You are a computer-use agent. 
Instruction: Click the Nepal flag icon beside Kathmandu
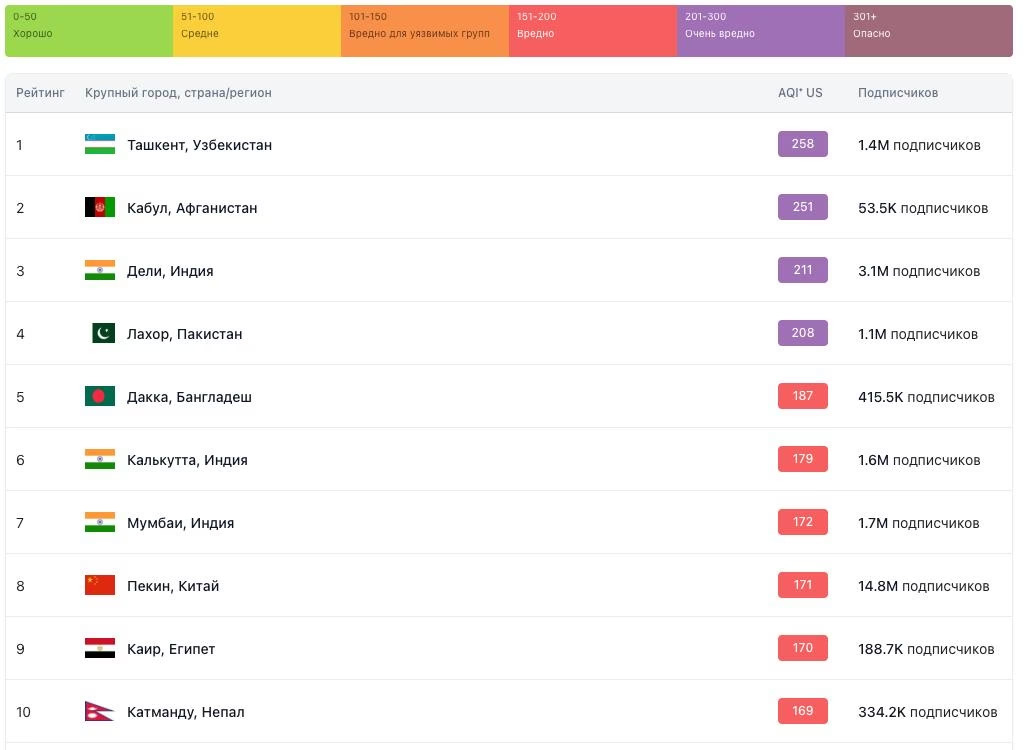pyautogui.click(x=100, y=711)
